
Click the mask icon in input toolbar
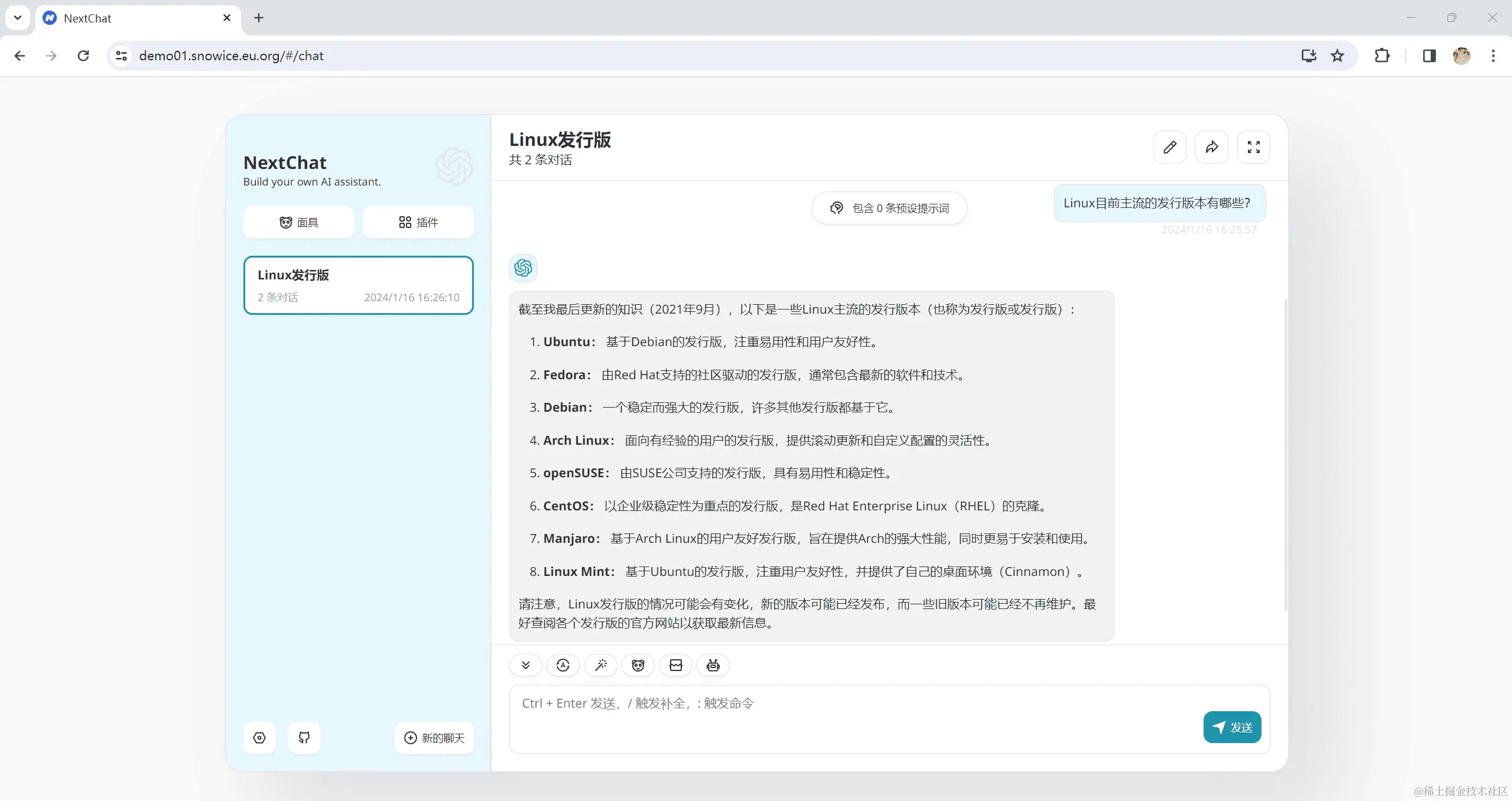[x=638, y=666]
